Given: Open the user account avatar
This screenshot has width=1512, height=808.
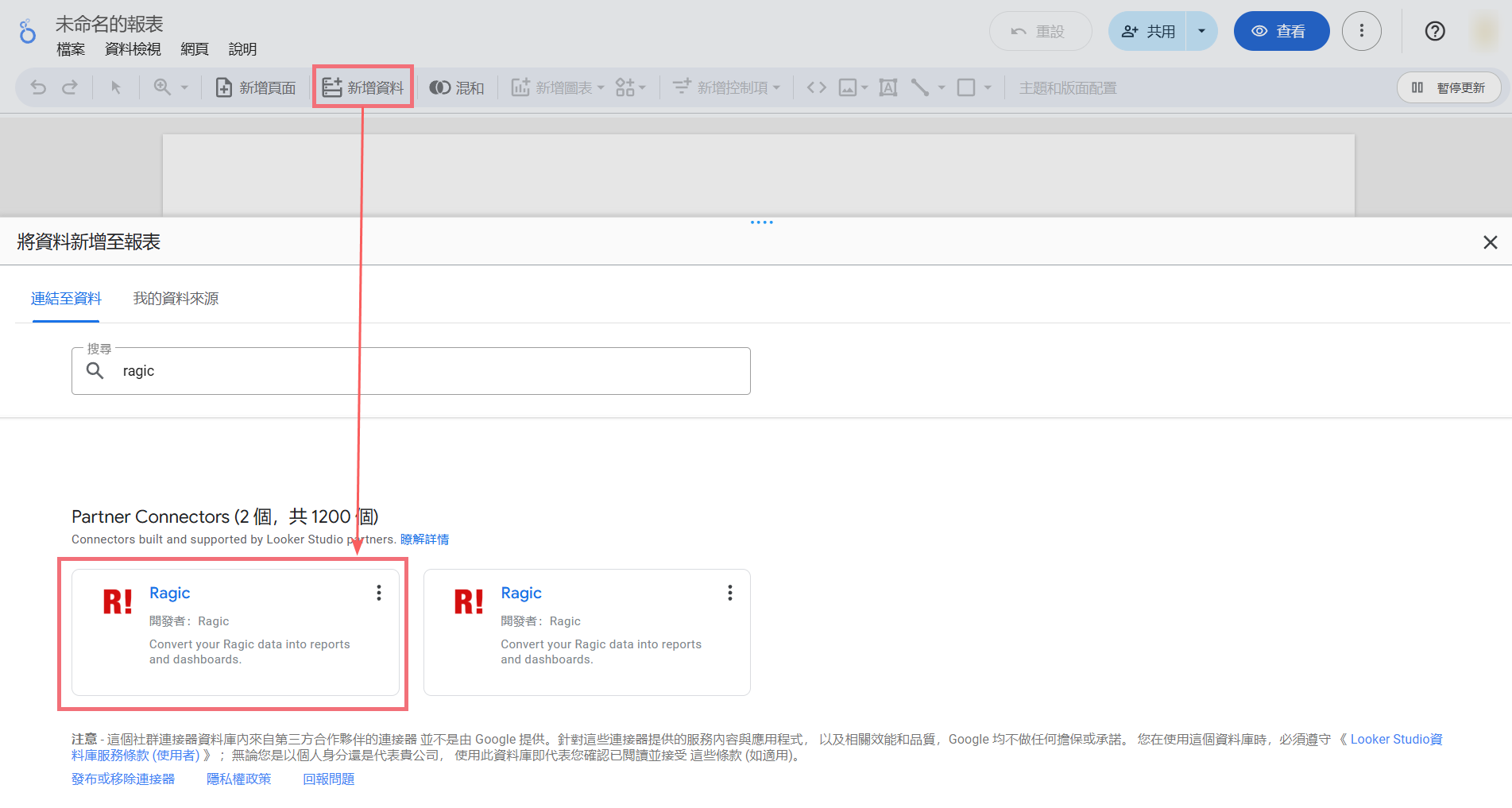Looking at the screenshot, I should (1484, 31).
